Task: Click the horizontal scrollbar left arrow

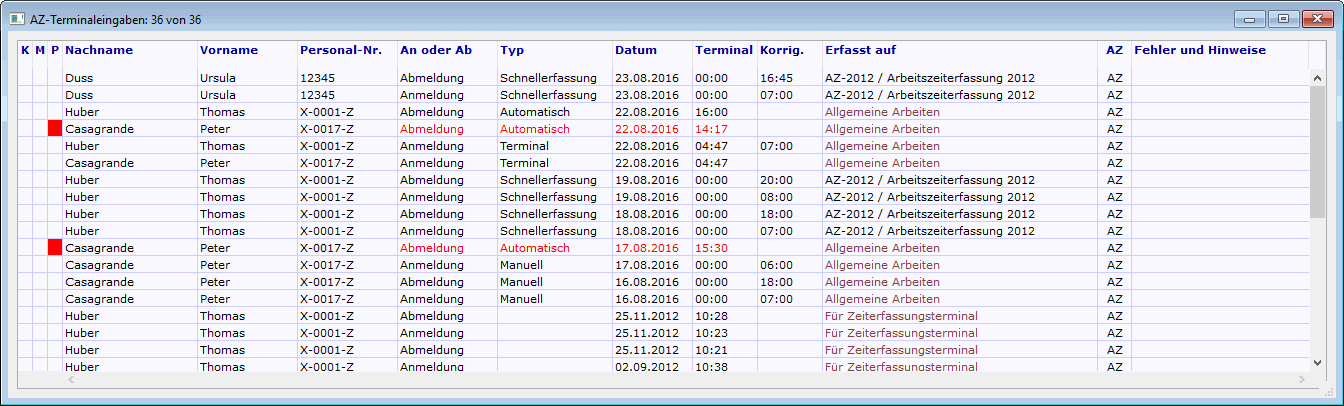Action: [70, 380]
